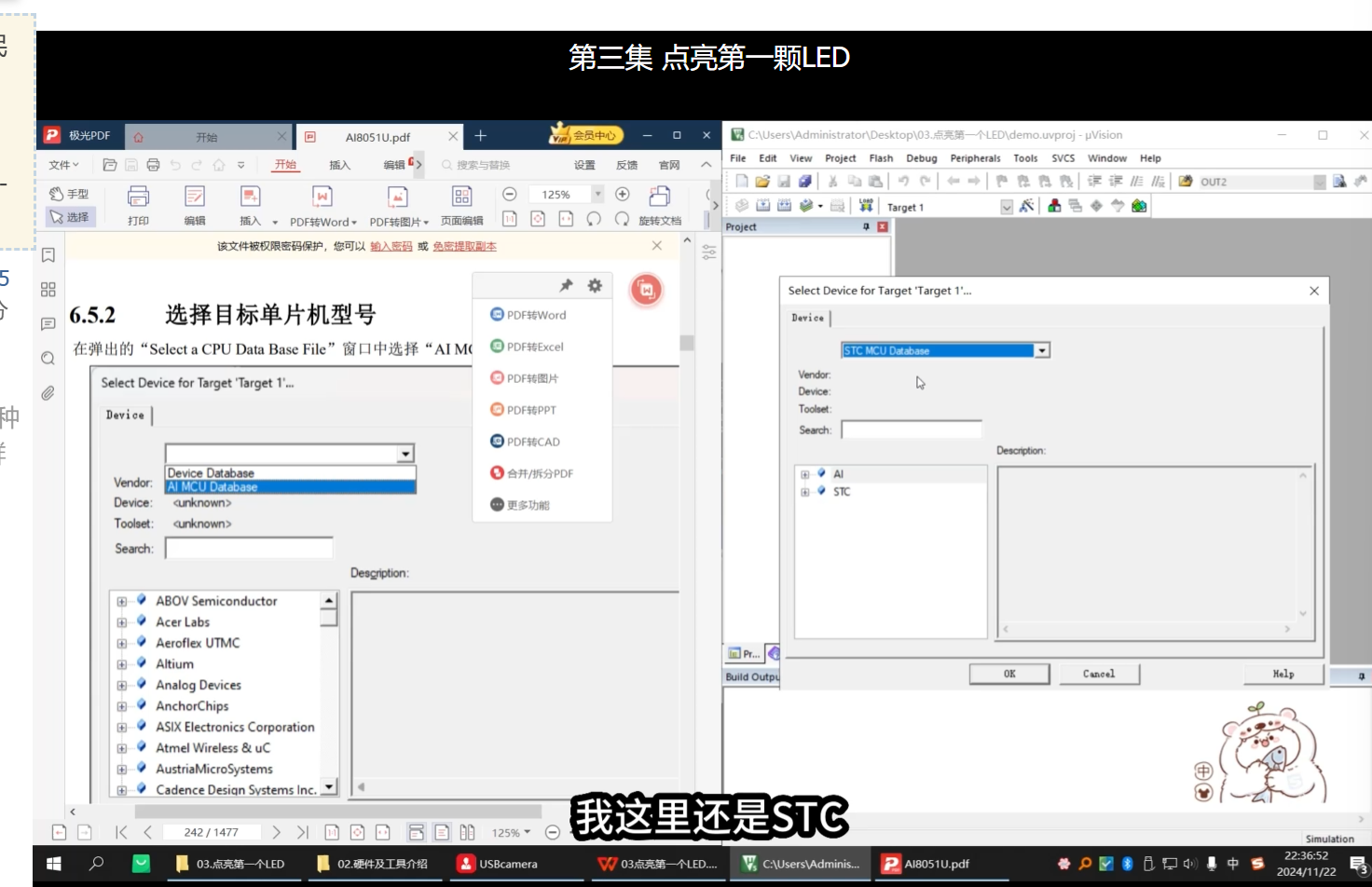This screenshot has height=887, width=1372.
Task: Expand the AI node in the device list
Action: pos(805,473)
